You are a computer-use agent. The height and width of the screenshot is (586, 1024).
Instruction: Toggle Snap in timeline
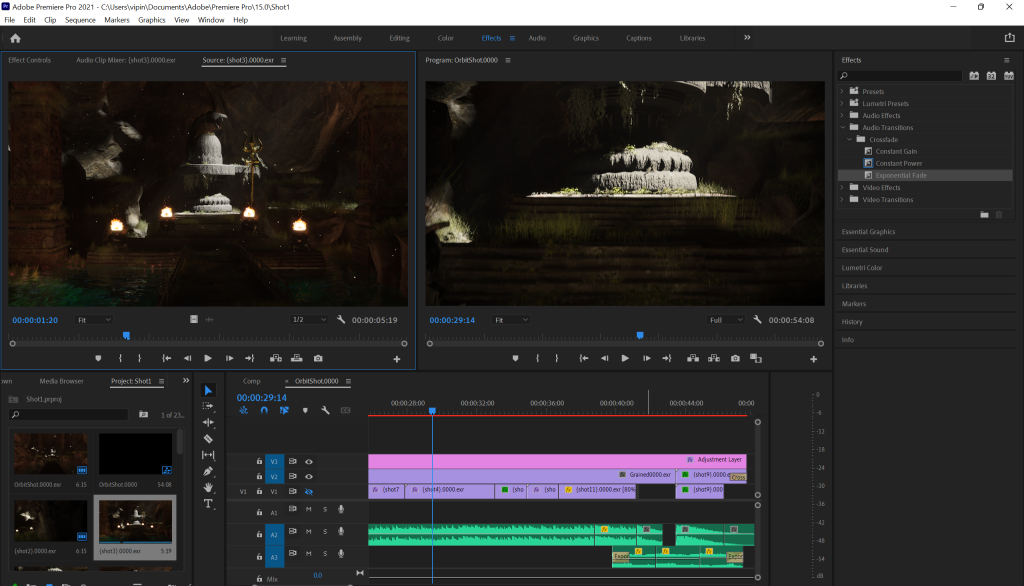pyautogui.click(x=264, y=410)
